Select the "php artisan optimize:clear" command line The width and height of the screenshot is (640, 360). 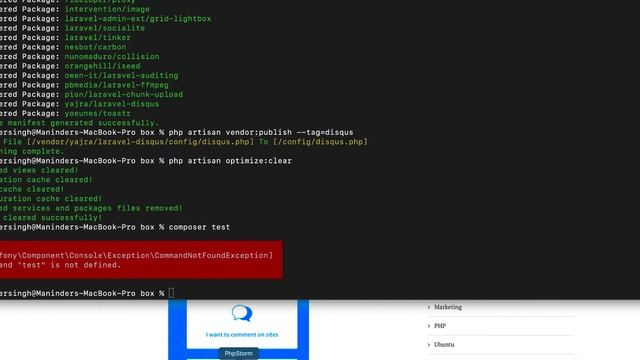230,161
